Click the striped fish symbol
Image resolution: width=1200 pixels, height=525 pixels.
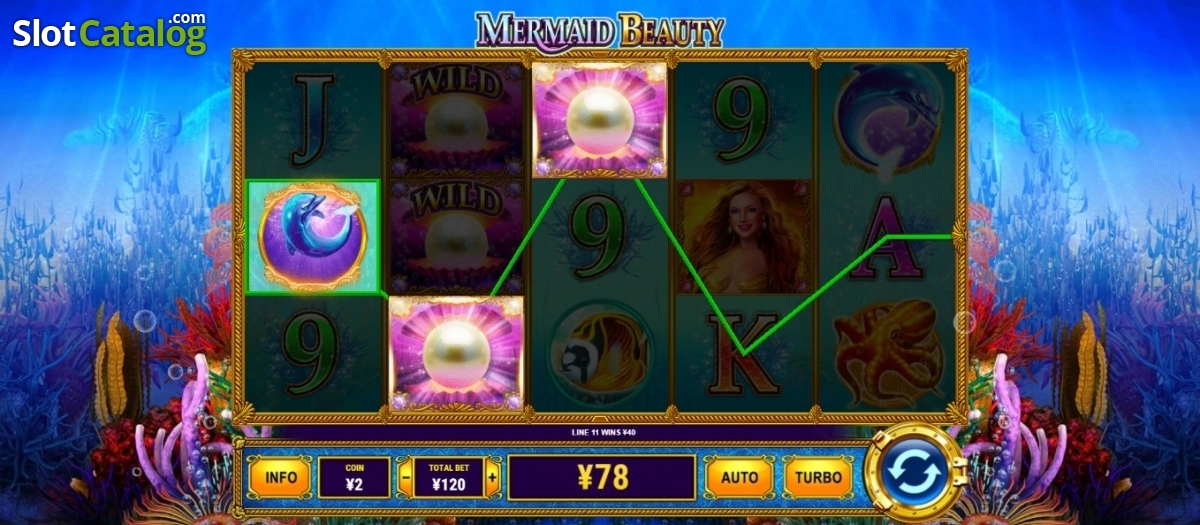pyautogui.click(x=600, y=353)
